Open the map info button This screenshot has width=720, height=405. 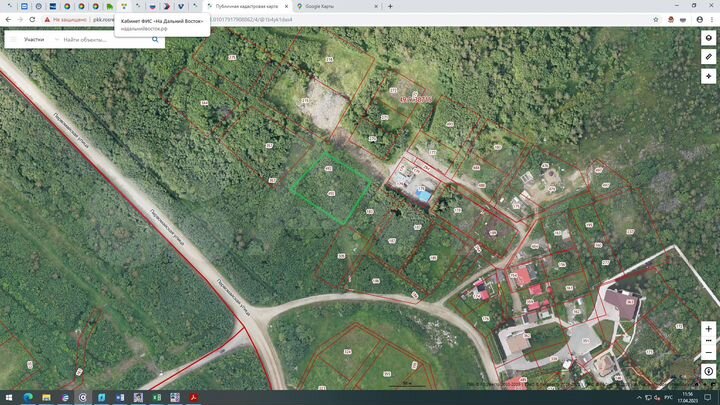pyautogui.click(x=708, y=371)
